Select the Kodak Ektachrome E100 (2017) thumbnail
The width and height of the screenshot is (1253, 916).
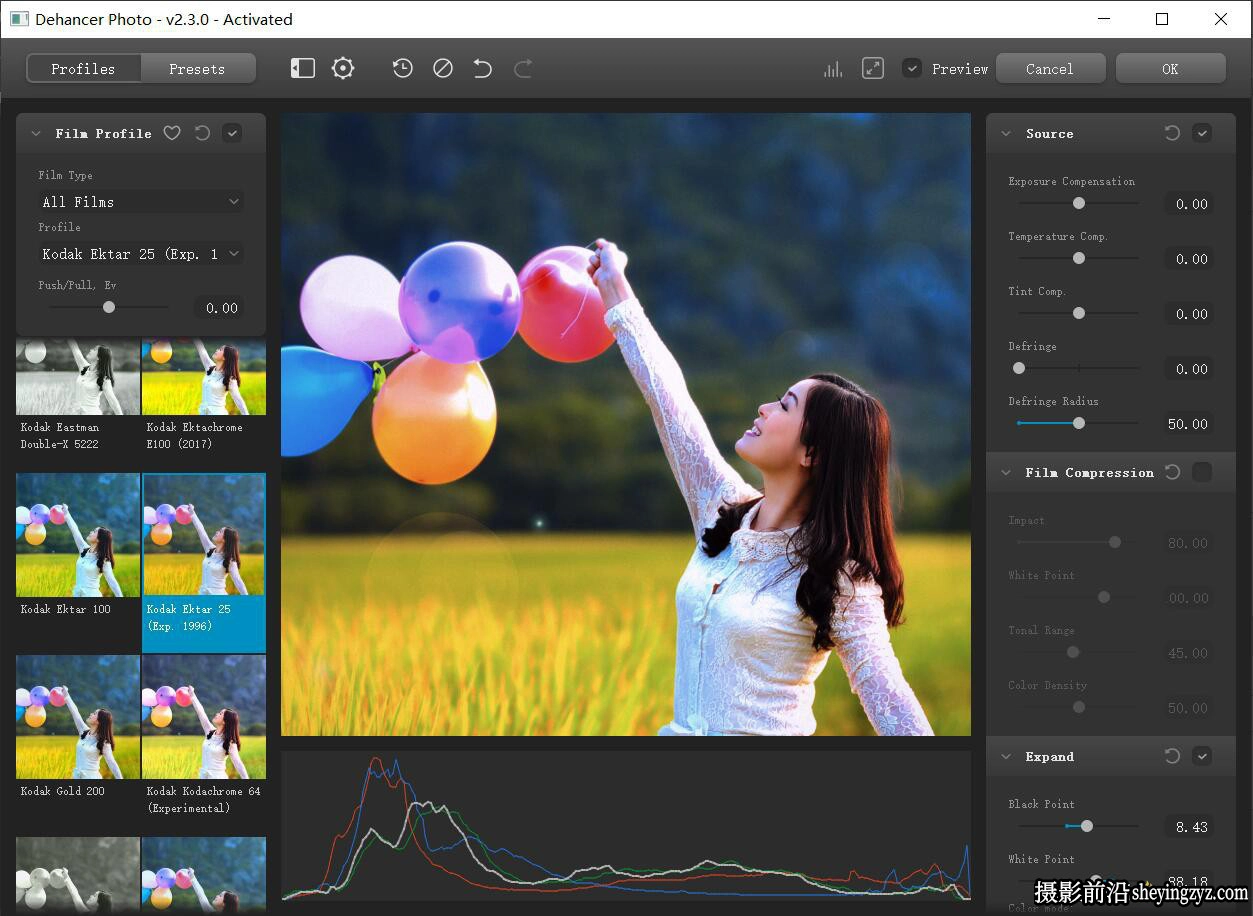204,377
